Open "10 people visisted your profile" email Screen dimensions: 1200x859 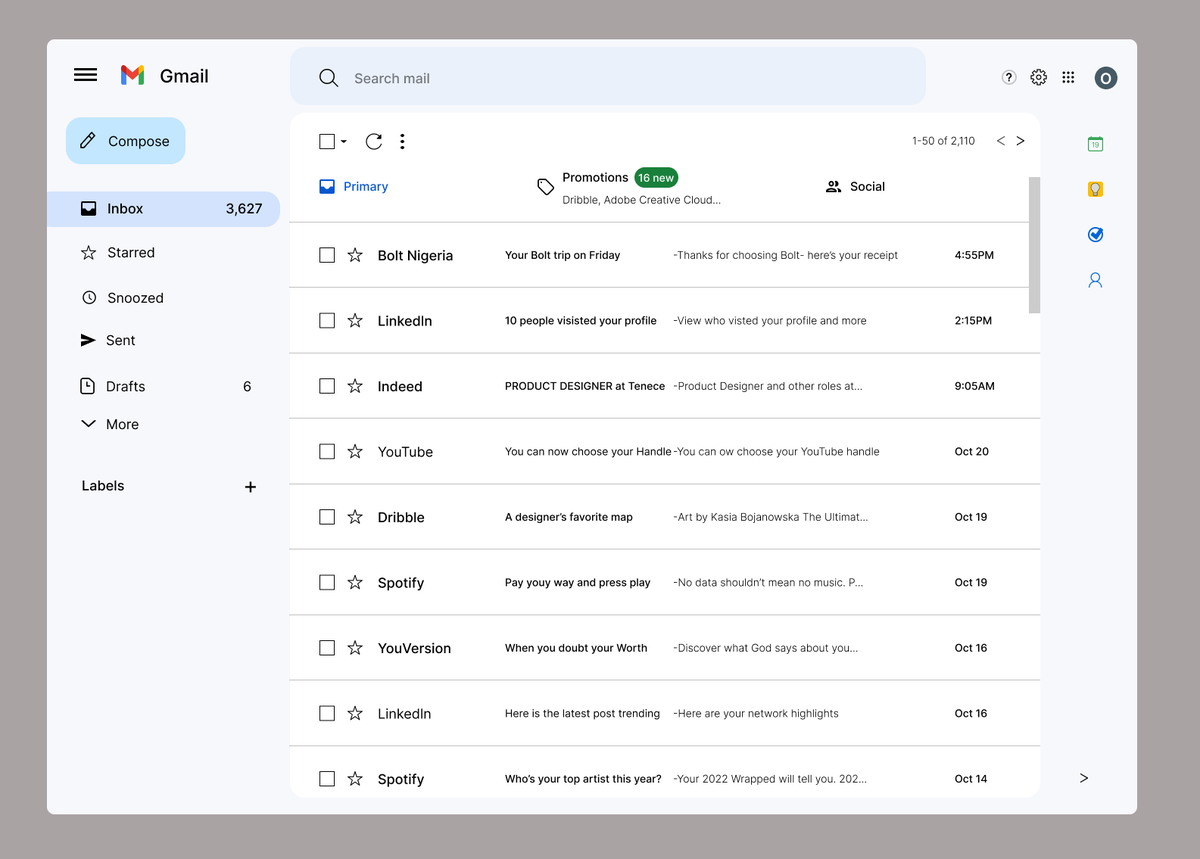(x=581, y=321)
